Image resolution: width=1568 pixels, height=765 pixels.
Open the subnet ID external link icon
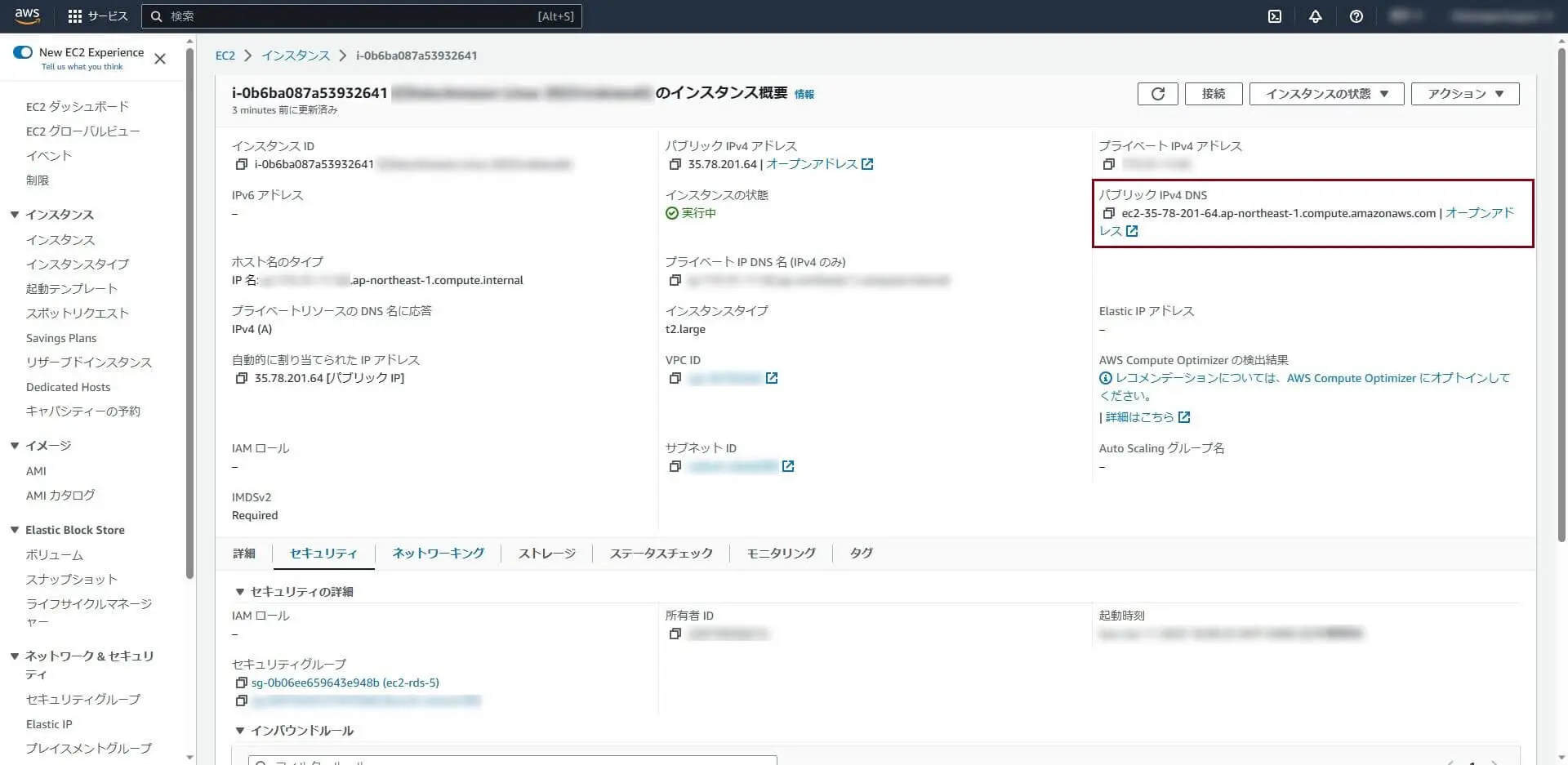[x=788, y=466]
